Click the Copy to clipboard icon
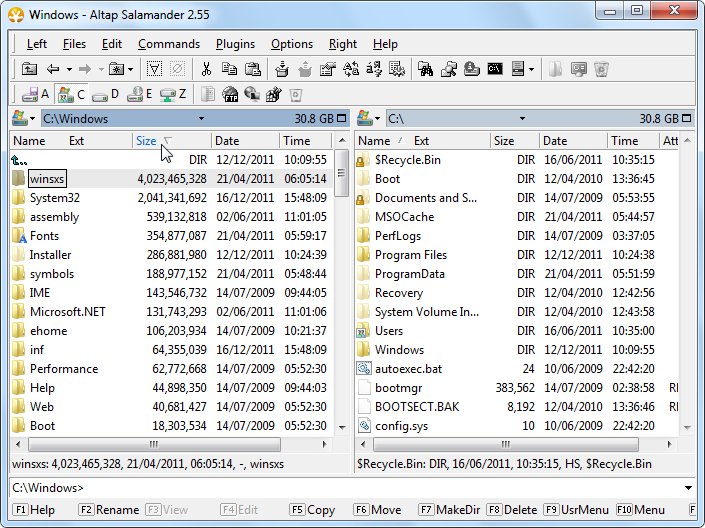This screenshot has height=528, width=705. tap(229, 69)
